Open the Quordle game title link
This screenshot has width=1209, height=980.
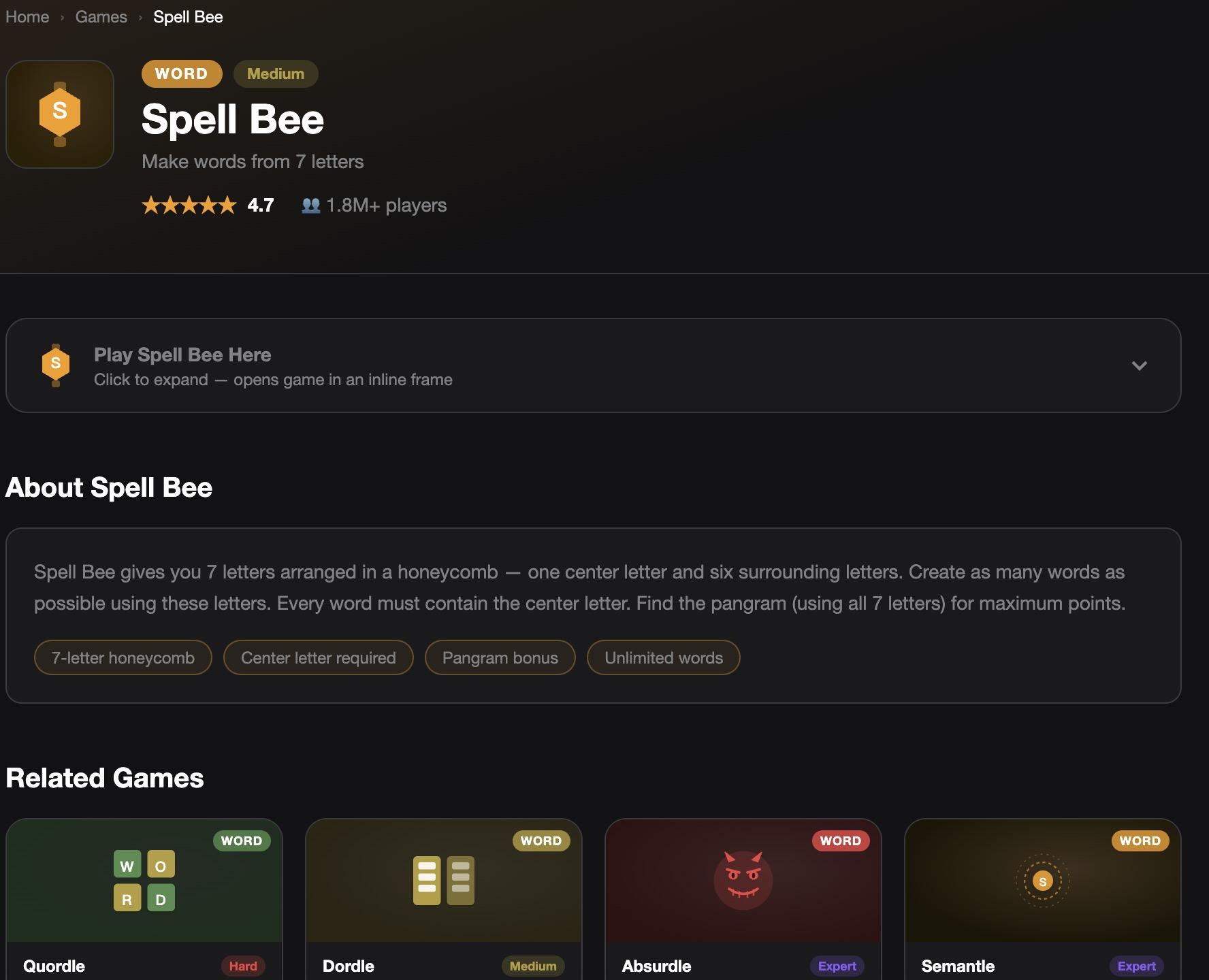[x=54, y=966]
